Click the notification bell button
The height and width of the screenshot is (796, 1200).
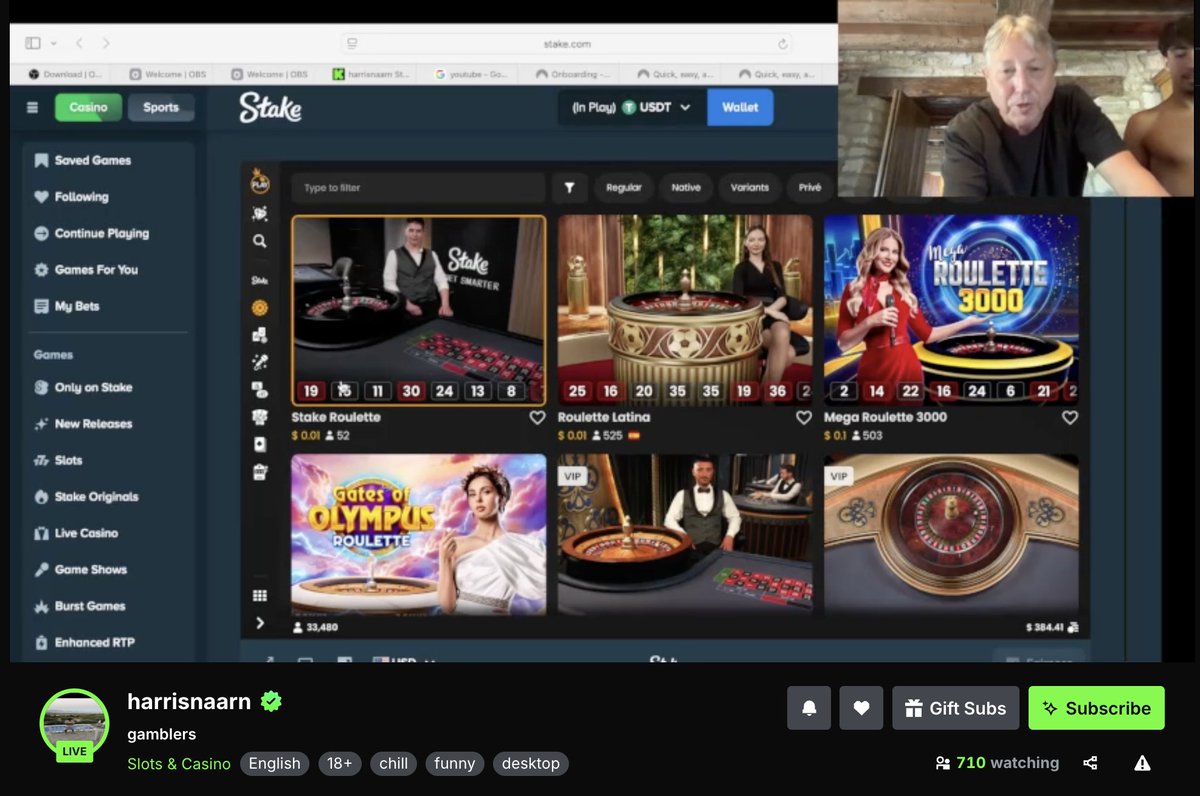809,708
